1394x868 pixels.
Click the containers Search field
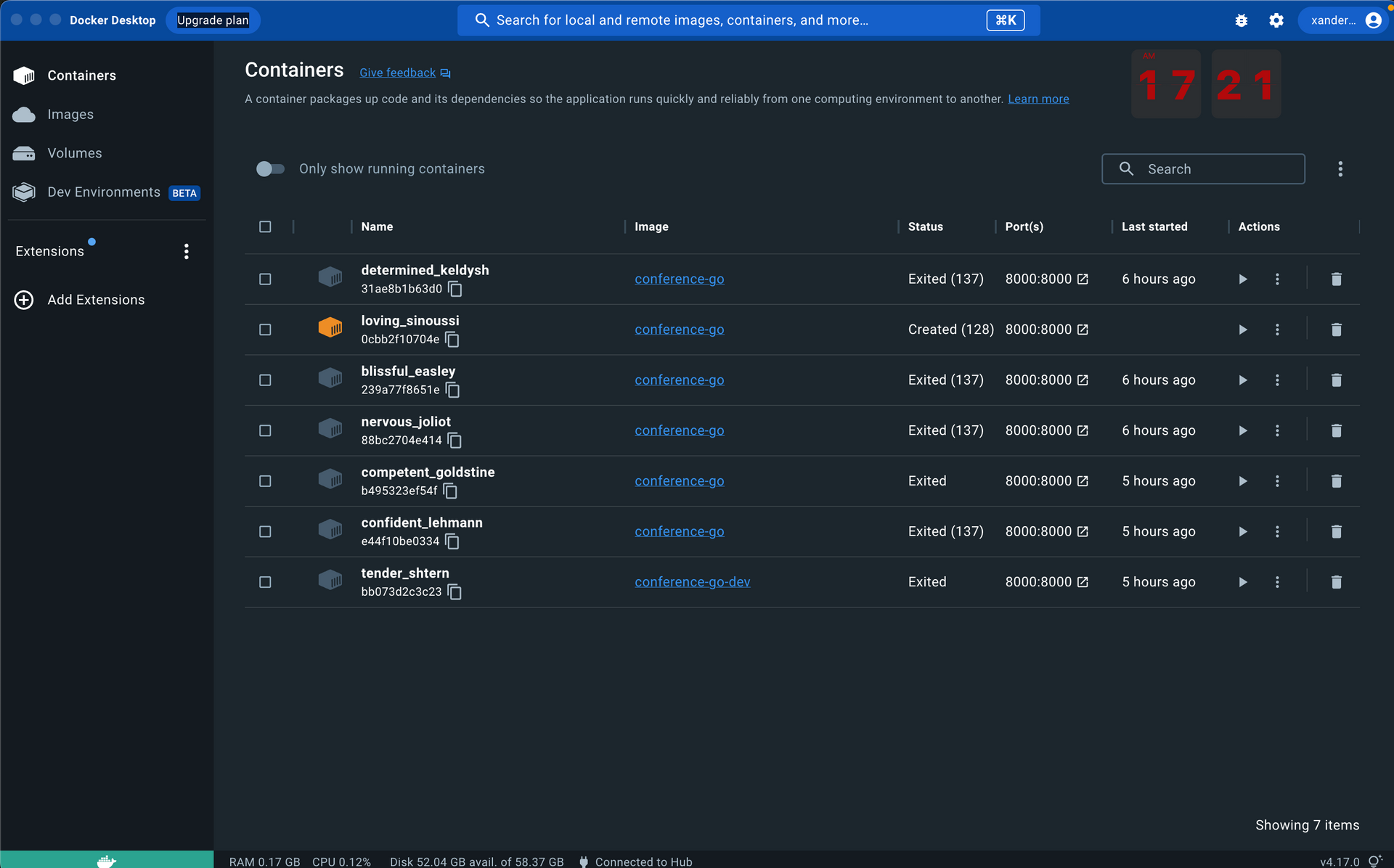click(x=1203, y=169)
